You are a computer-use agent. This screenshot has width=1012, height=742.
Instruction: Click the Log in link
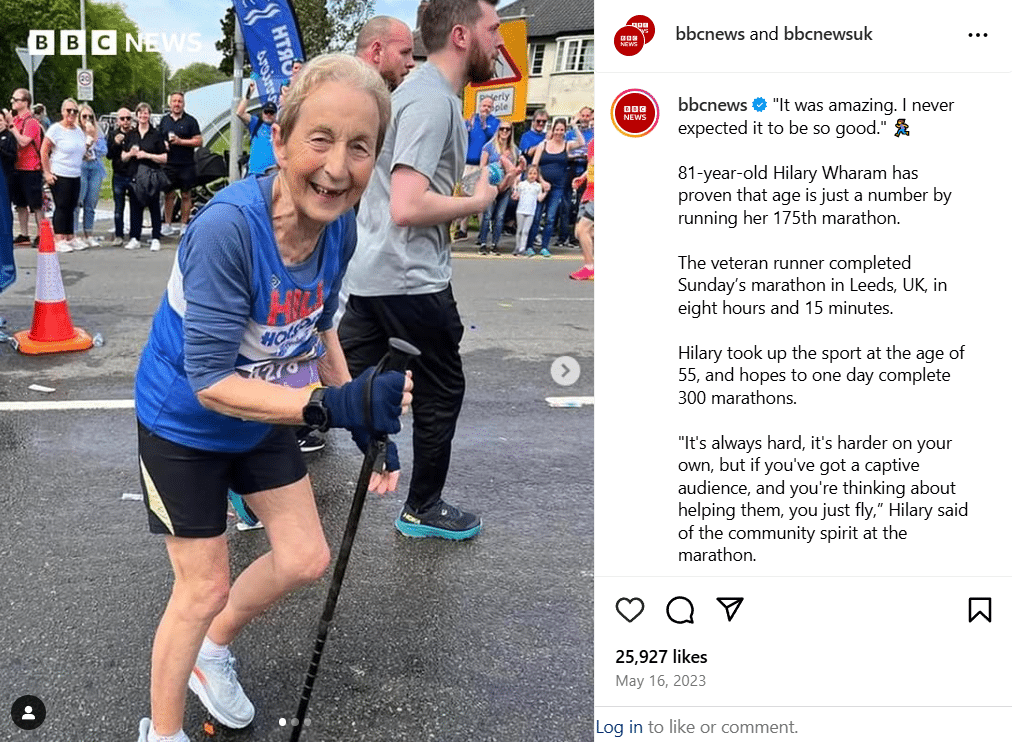point(619,727)
